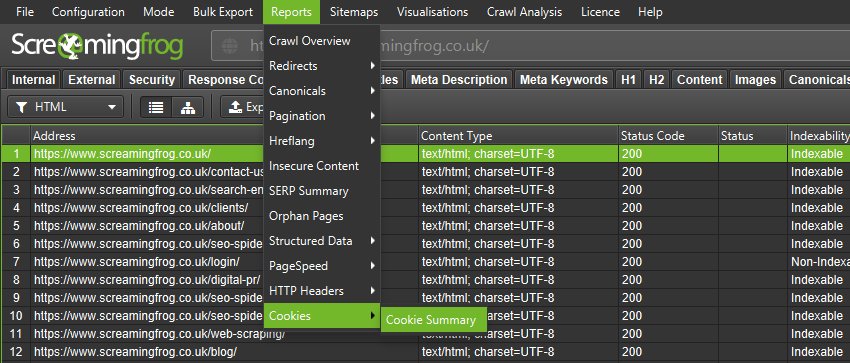Expand the Redirects submenu

coord(321,66)
